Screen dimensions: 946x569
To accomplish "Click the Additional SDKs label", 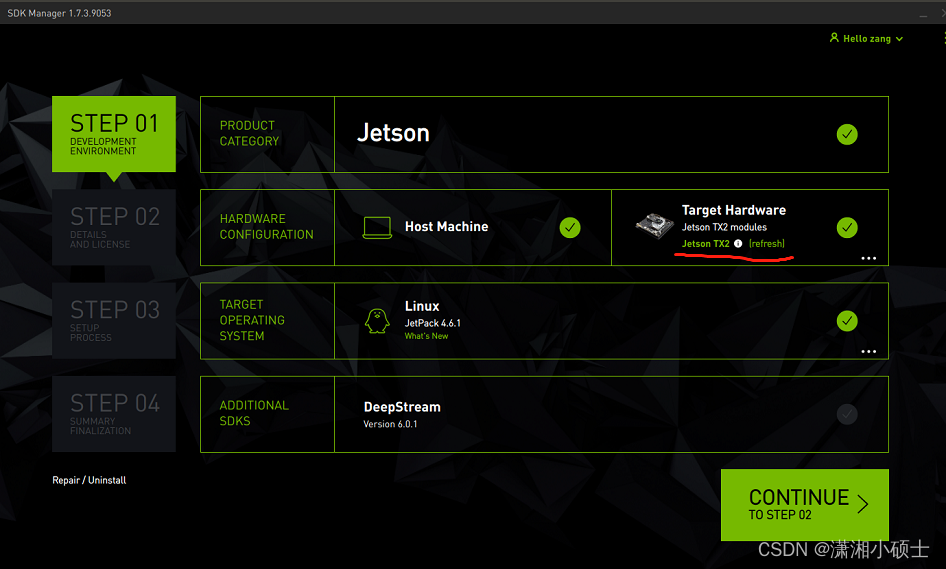I will click(254, 413).
